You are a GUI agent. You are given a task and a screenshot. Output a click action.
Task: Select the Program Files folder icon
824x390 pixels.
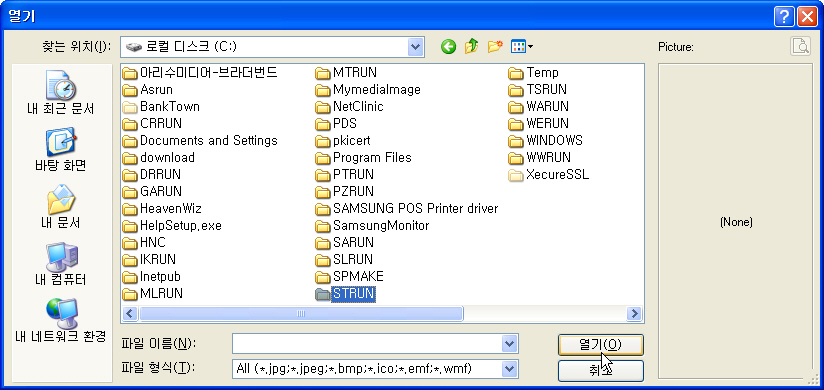coord(322,158)
